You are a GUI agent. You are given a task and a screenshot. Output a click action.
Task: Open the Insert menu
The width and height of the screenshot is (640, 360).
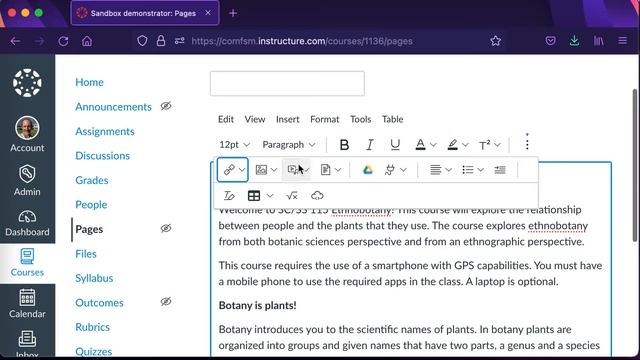pyautogui.click(x=287, y=119)
